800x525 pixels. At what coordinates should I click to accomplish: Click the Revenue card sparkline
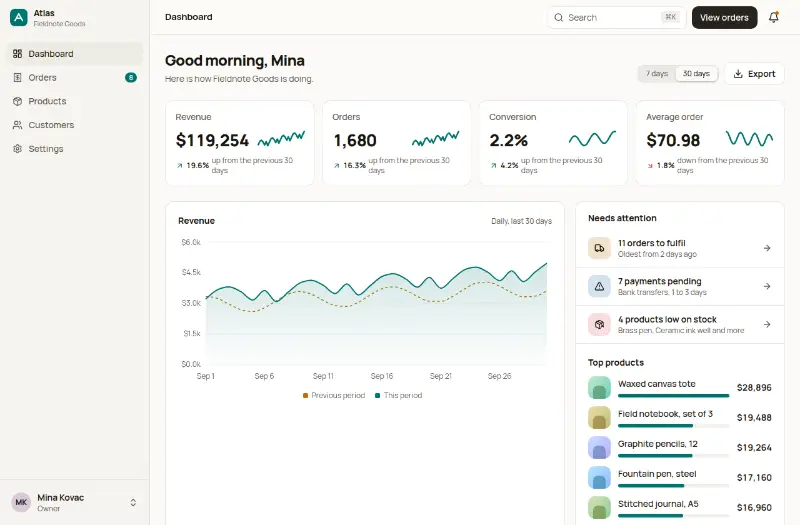[x=281, y=138]
